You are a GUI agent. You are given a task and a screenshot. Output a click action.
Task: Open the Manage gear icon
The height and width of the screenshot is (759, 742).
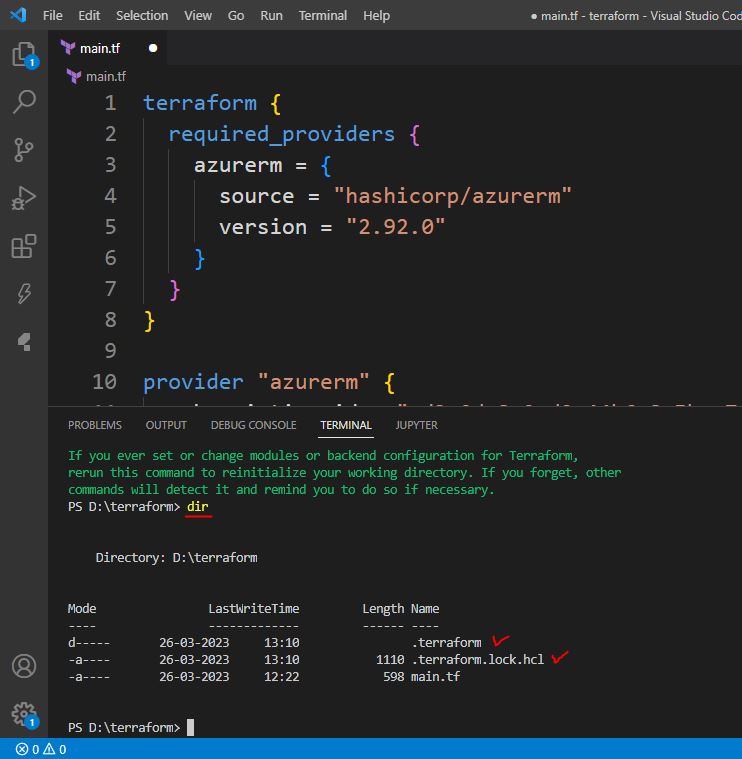(x=23, y=713)
